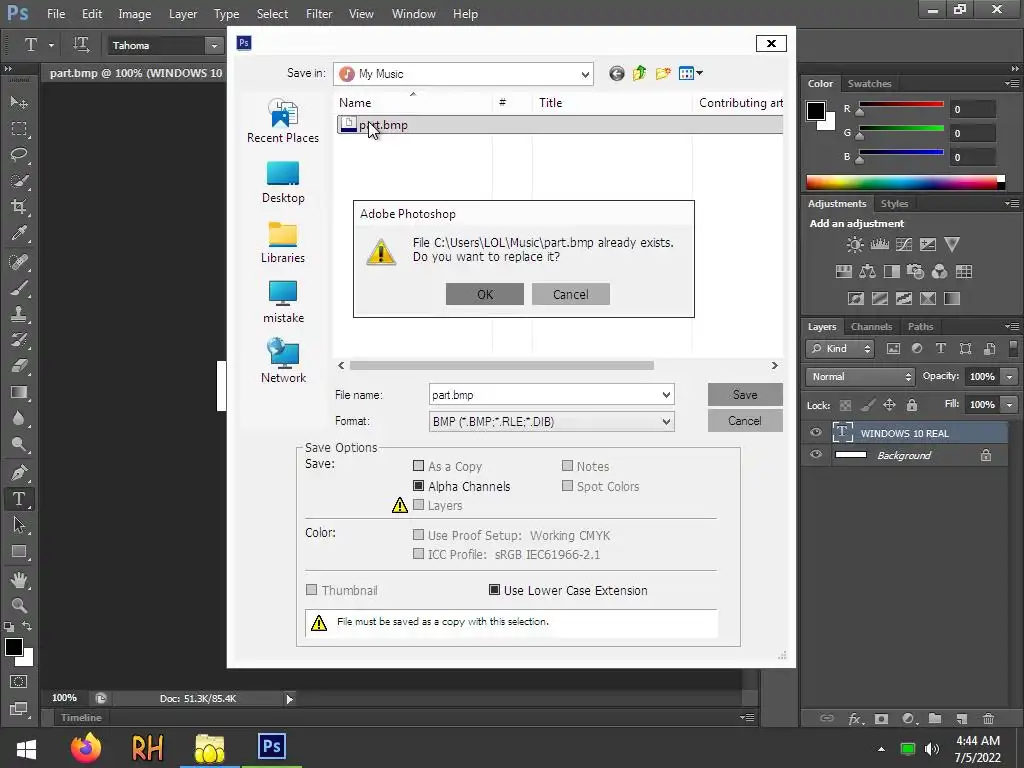
Task: Toggle the ICC Profile checkbox
Action: (419, 554)
